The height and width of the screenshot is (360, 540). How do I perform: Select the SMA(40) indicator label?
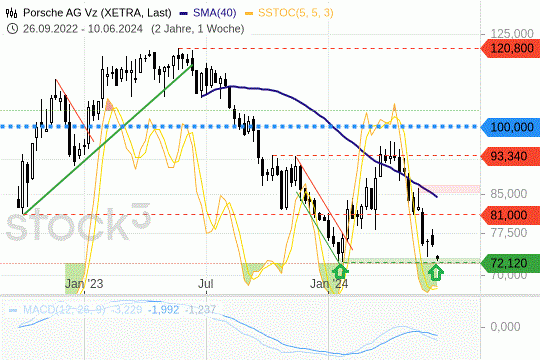click(215, 13)
